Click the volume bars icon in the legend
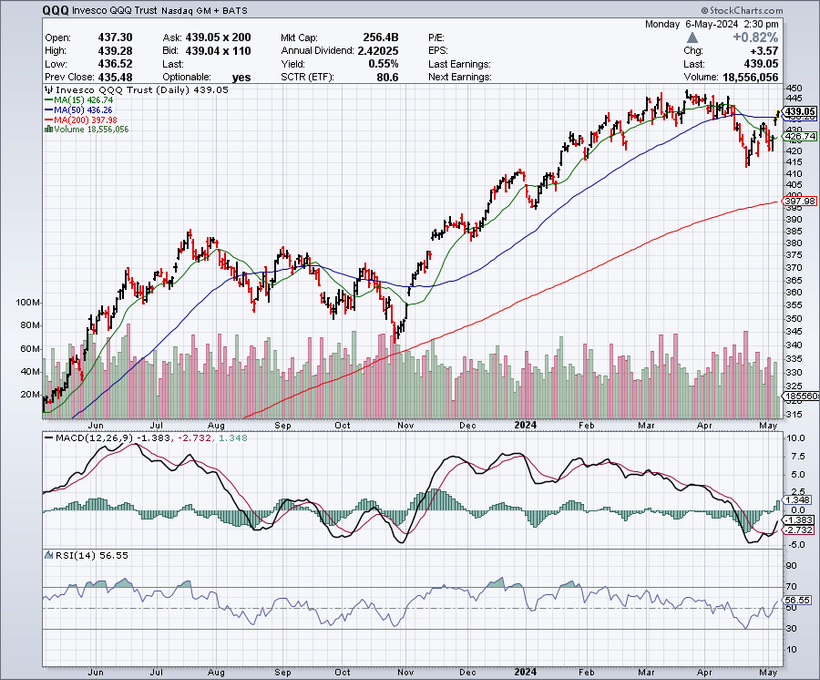820x680 pixels. pos(49,129)
